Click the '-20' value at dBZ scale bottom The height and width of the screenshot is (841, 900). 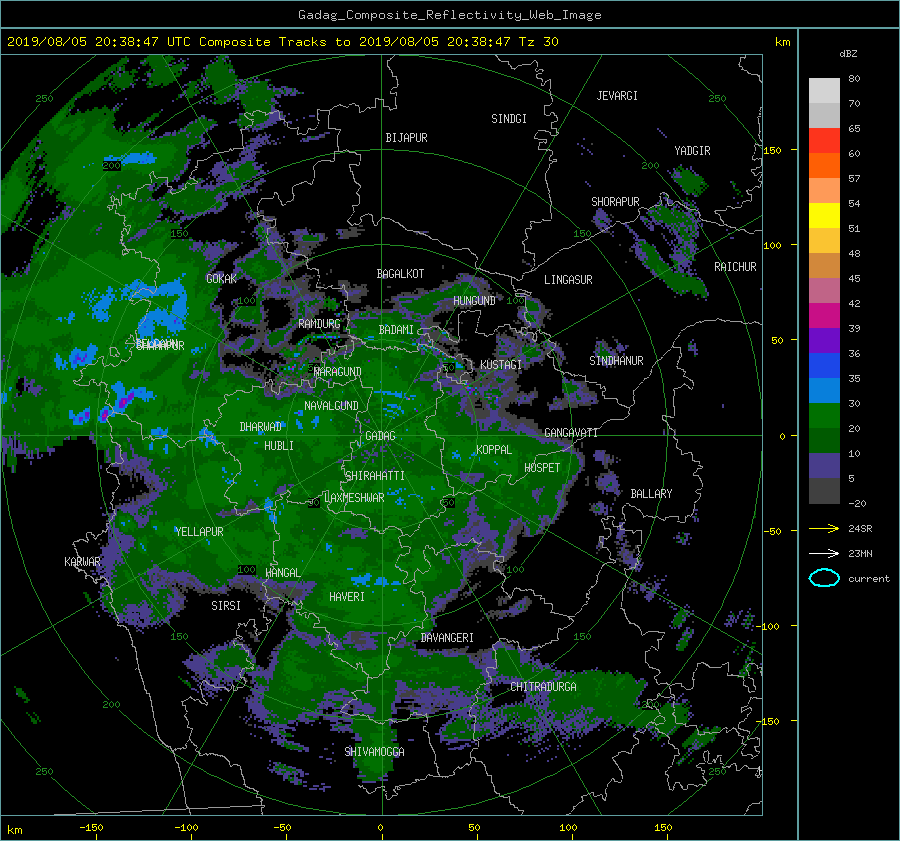(857, 503)
